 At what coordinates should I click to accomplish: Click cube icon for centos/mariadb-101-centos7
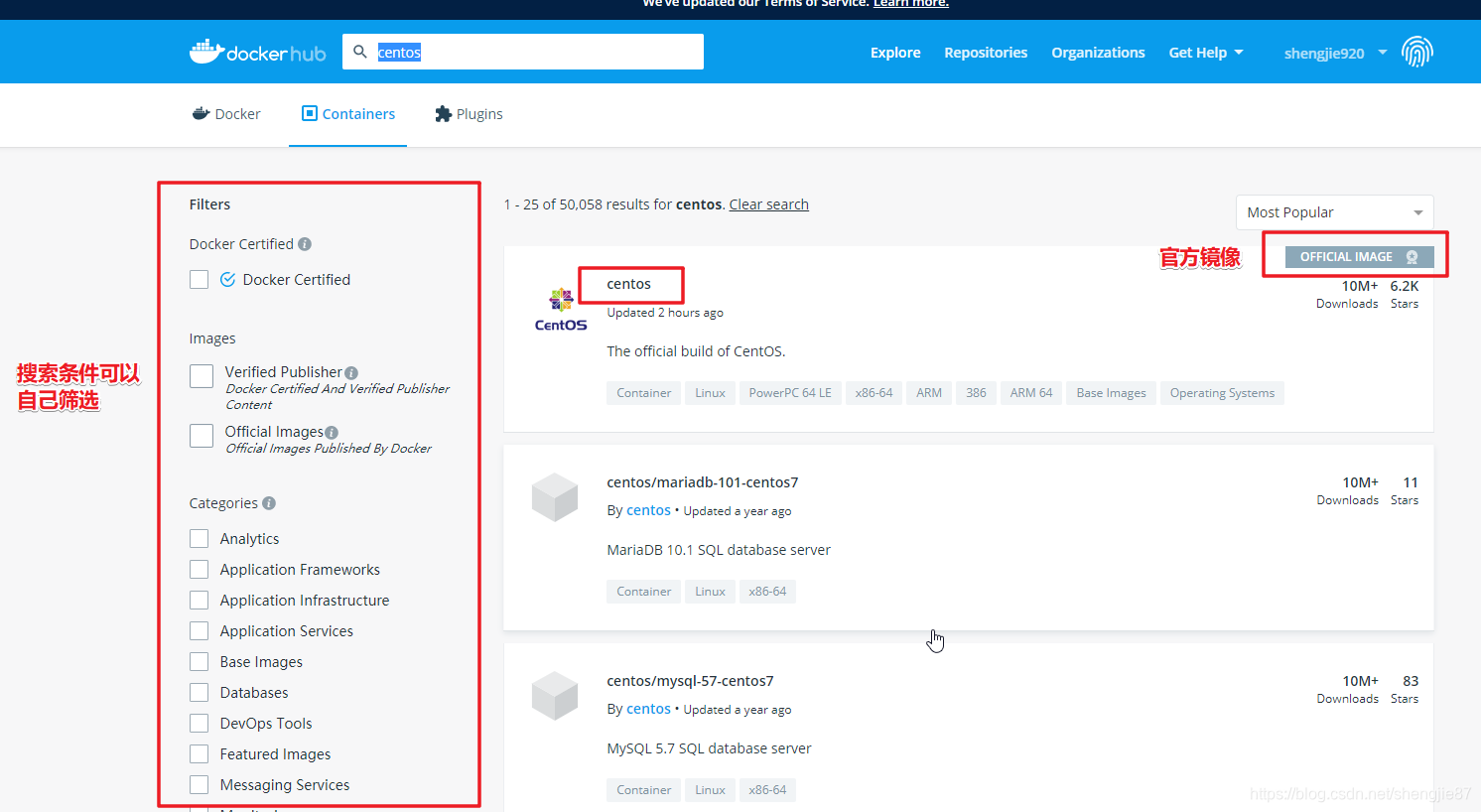[x=555, y=497]
